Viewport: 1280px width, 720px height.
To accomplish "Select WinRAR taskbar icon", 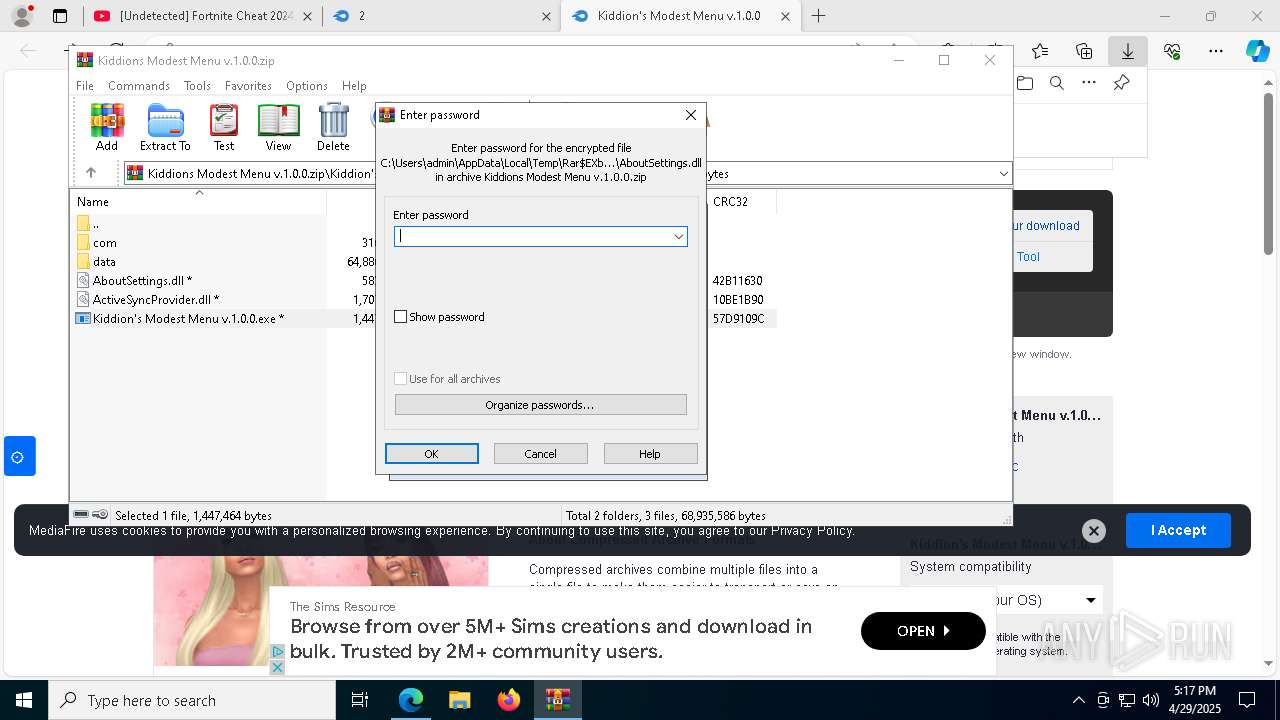I will (x=557, y=700).
